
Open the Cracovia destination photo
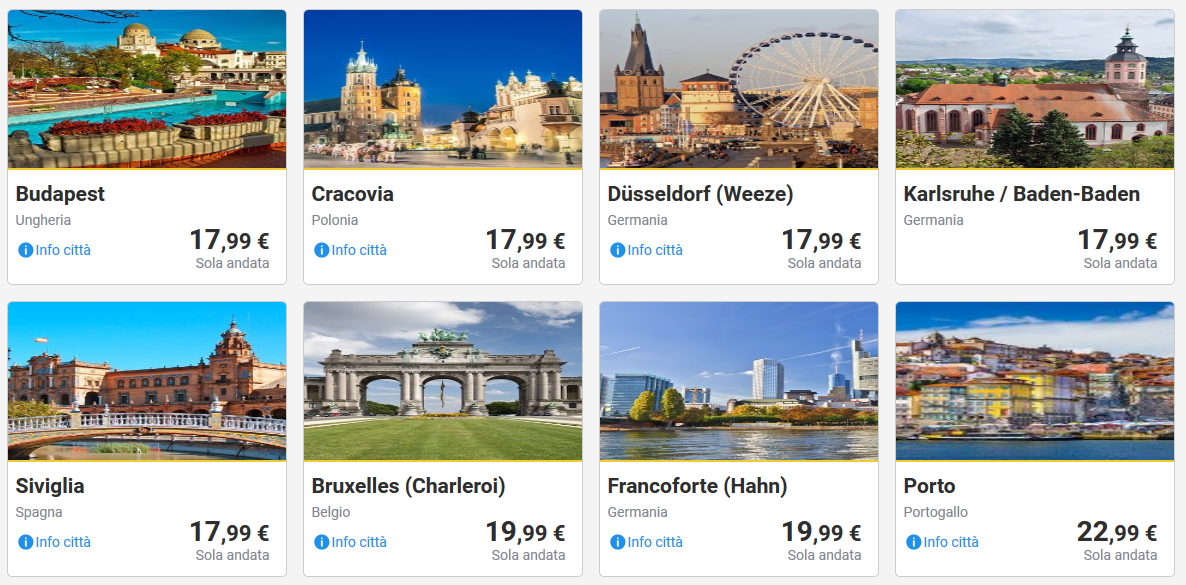(443, 89)
